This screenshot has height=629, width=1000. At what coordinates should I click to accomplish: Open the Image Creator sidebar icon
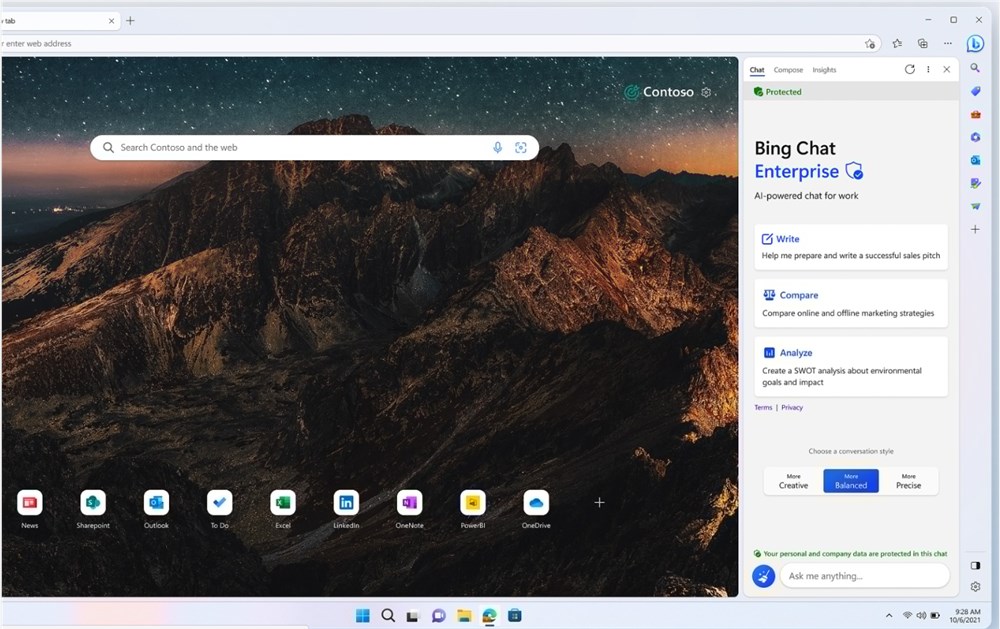(x=975, y=183)
